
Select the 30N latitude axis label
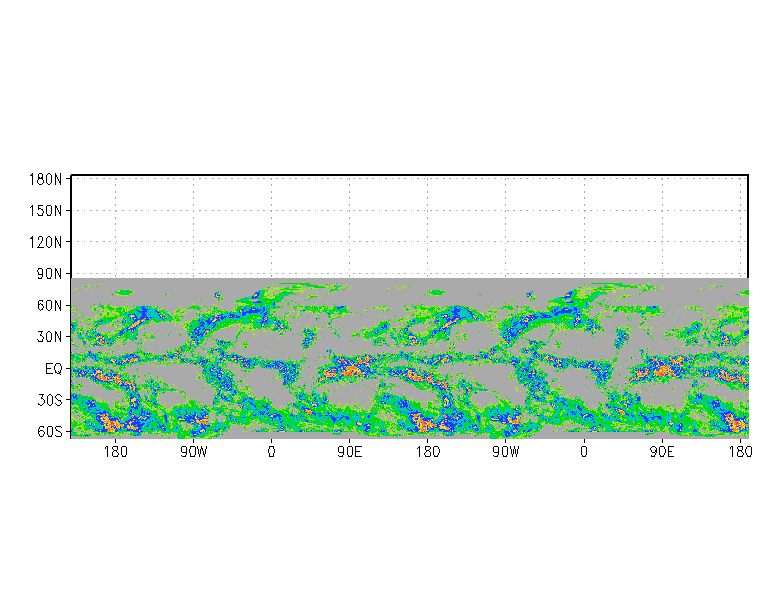tap(50, 337)
